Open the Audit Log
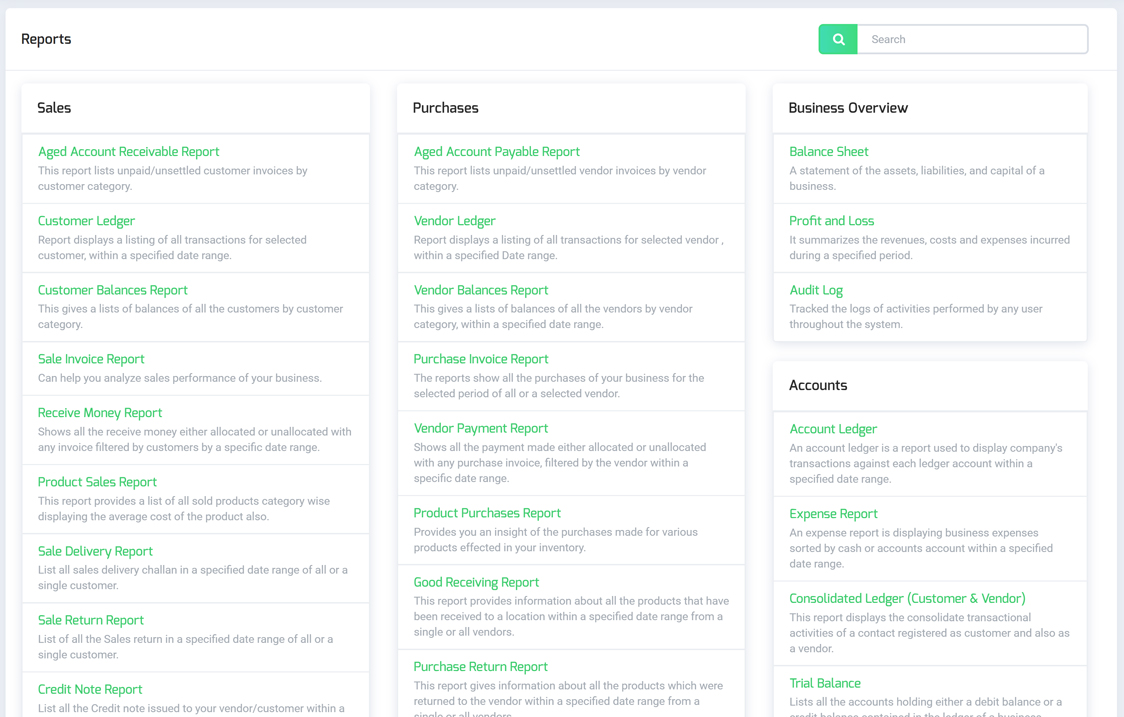The height and width of the screenshot is (717, 1124). pyautogui.click(x=816, y=290)
